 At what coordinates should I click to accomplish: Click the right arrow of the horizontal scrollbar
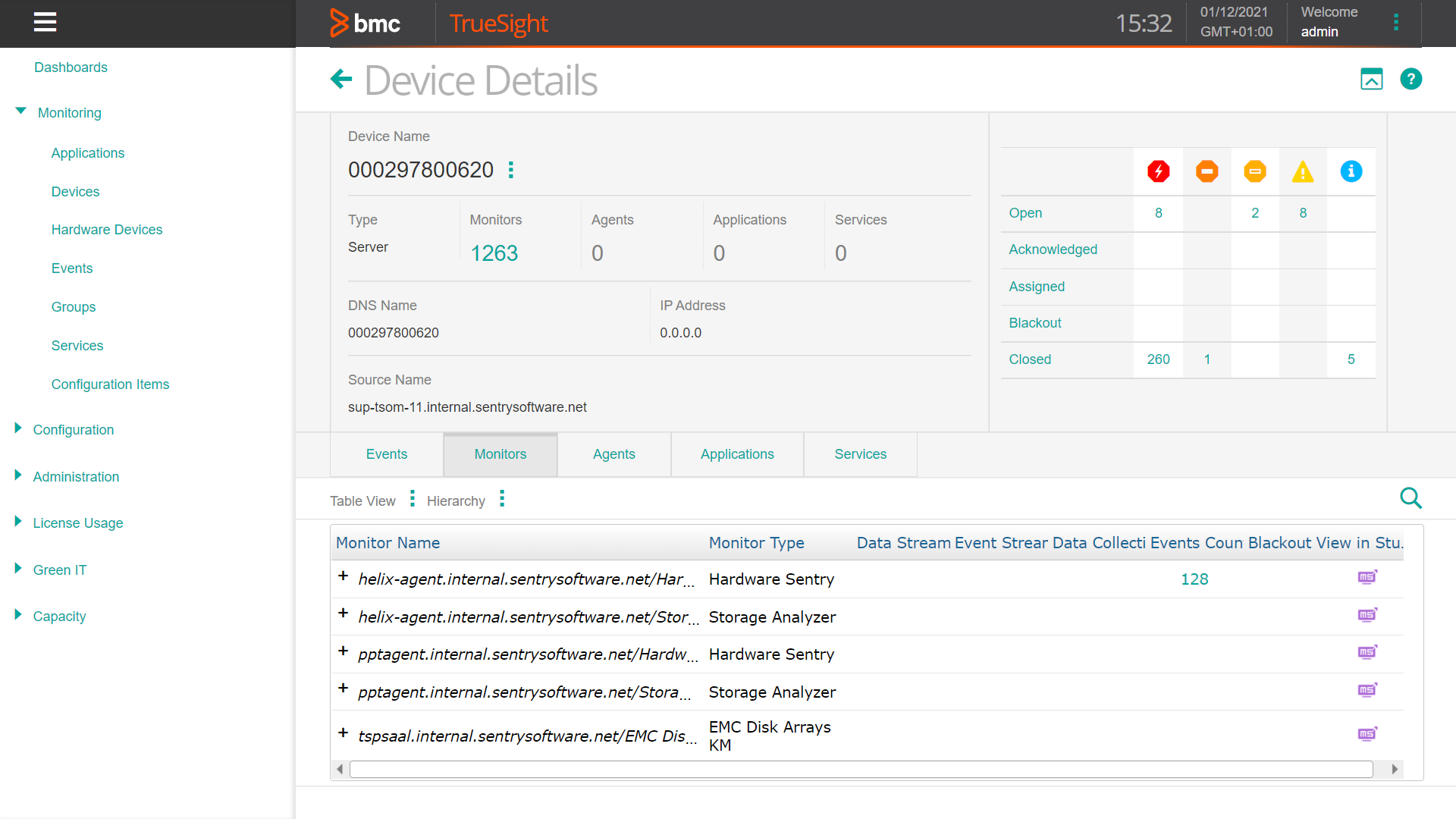tap(1395, 768)
